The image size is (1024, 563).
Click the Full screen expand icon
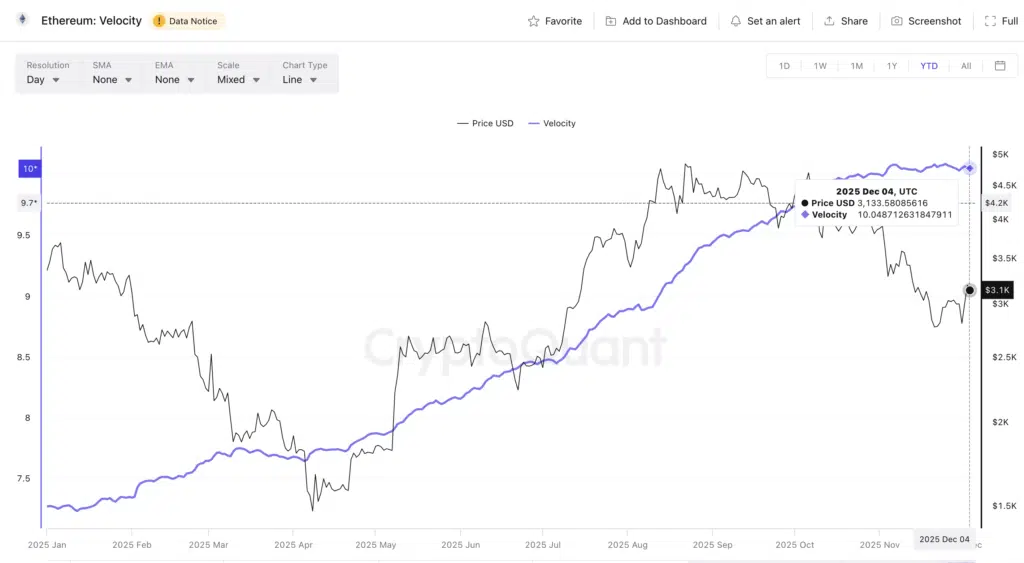tap(989, 21)
